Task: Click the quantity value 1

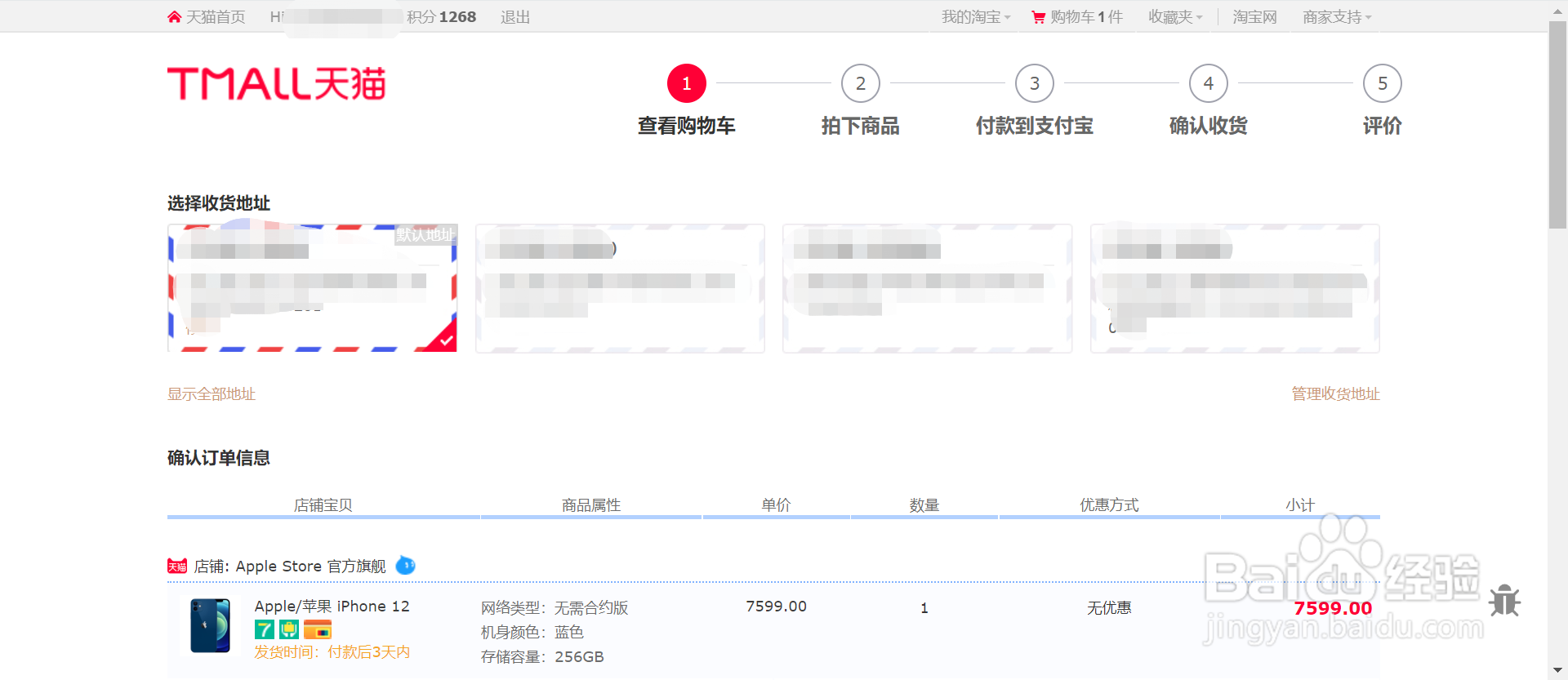Action: (x=924, y=608)
